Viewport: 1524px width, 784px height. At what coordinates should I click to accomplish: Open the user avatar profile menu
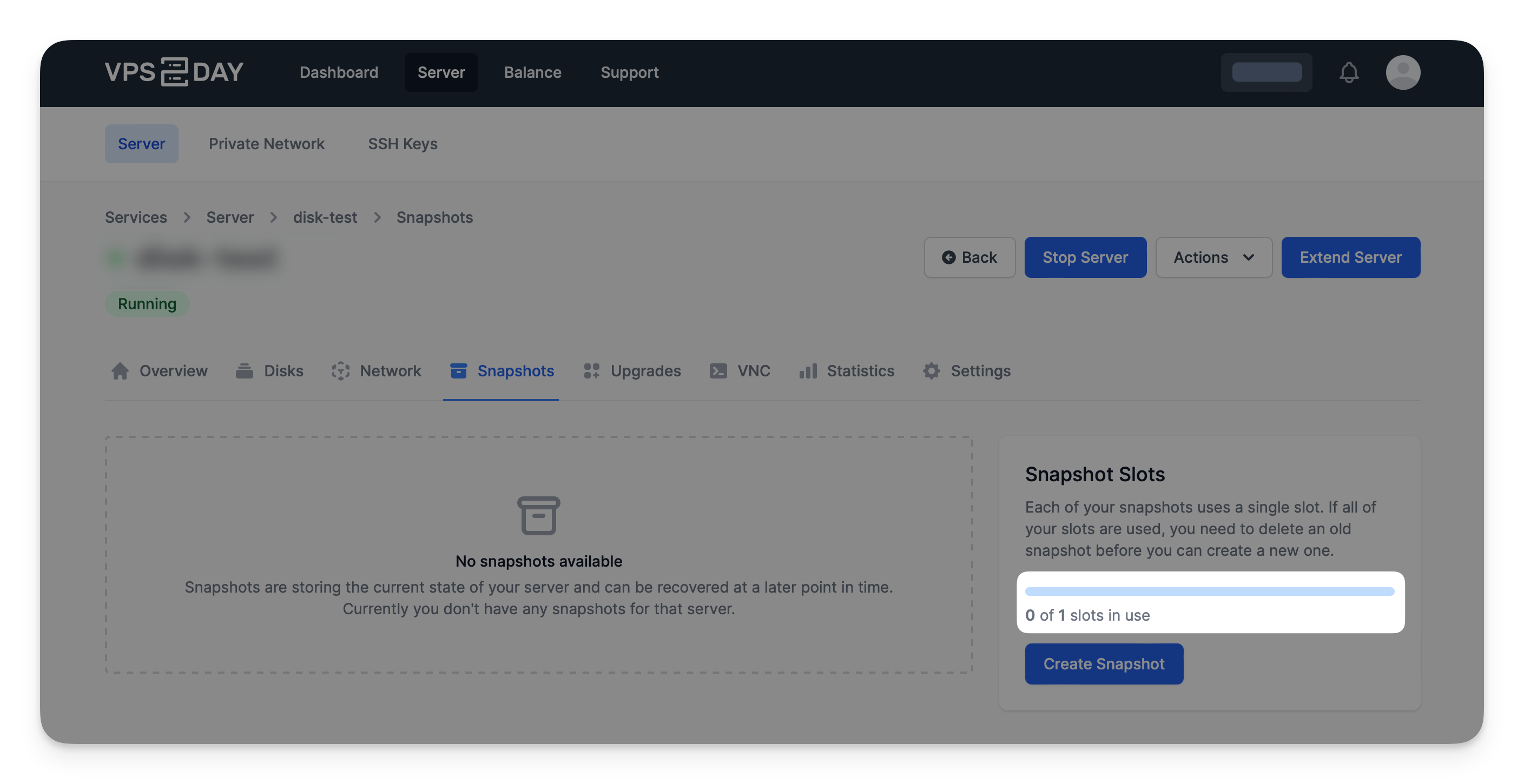click(x=1402, y=72)
